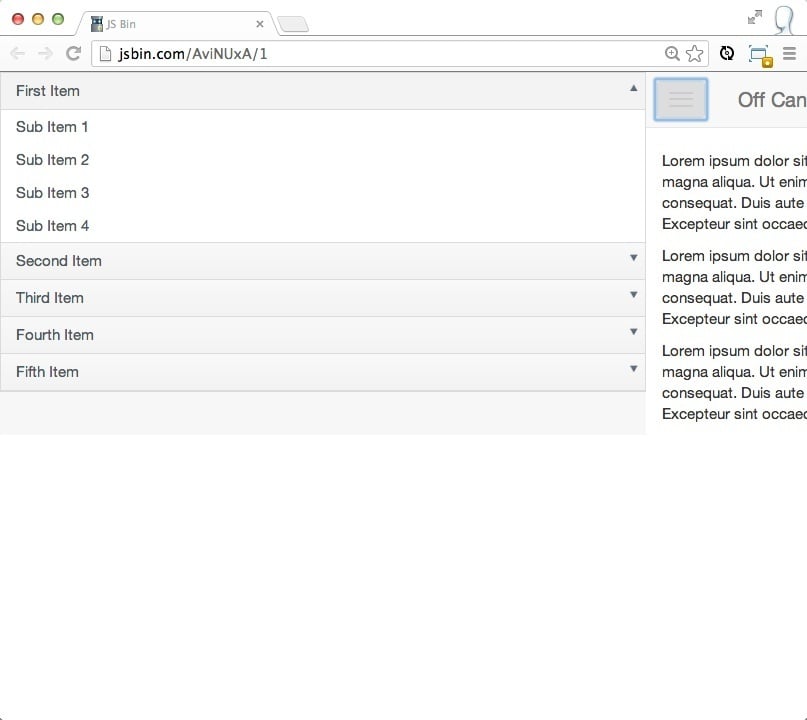Viewport: 807px width, 720px height.
Task: Expand Fourth Item with its down arrow
Action: tap(634, 331)
